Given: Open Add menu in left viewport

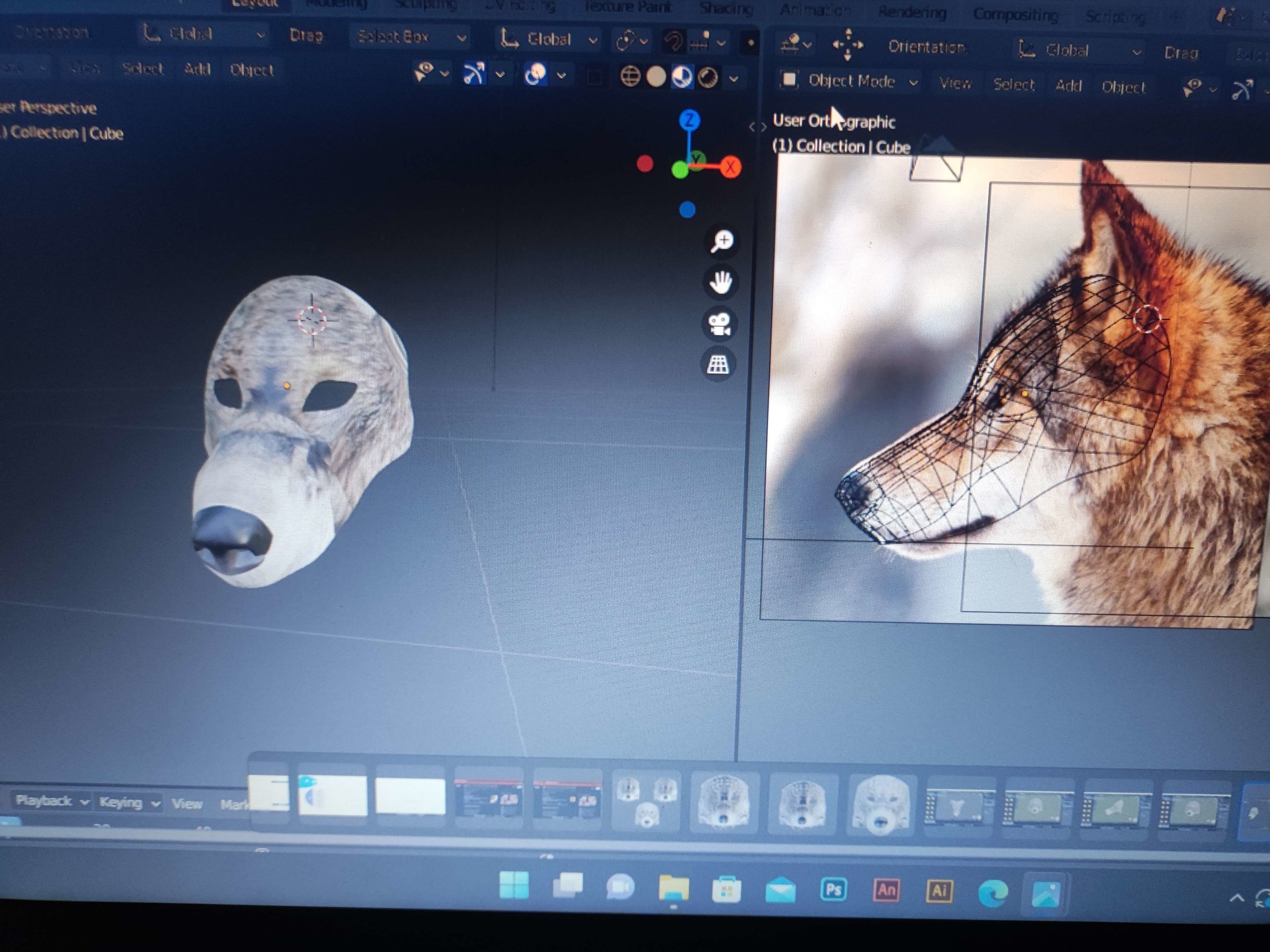Looking at the screenshot, I should pyautogui.click(x=197, y=69).
